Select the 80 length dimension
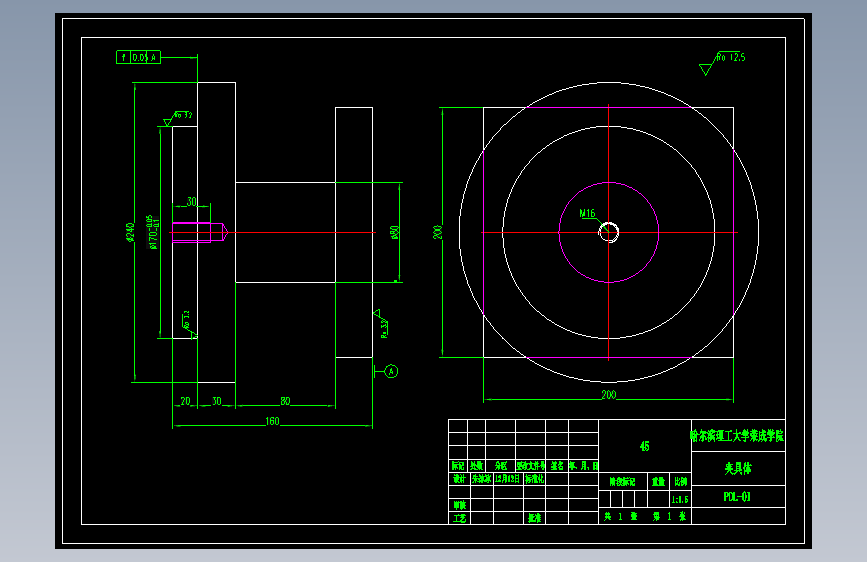This screenshot has height=562, width=867. coord(285,401)
